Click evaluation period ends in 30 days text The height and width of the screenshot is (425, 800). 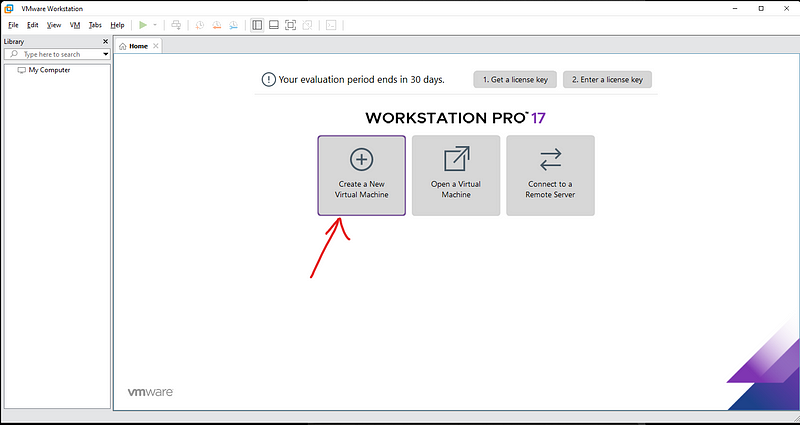362,80
